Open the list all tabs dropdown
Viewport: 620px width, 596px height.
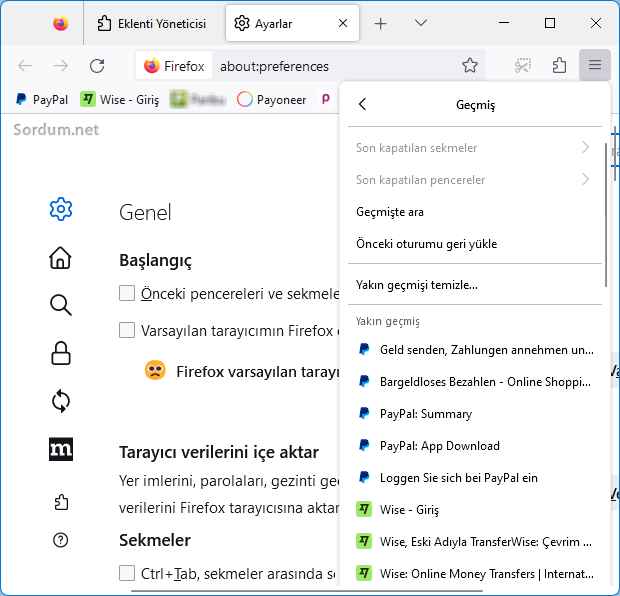[421, 23]
